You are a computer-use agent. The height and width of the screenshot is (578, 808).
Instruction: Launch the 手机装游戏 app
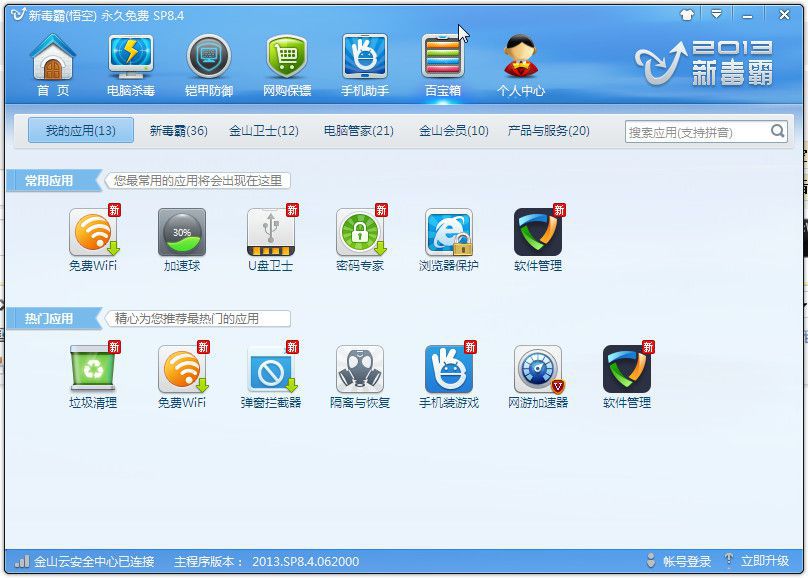[x=449, y=375]
